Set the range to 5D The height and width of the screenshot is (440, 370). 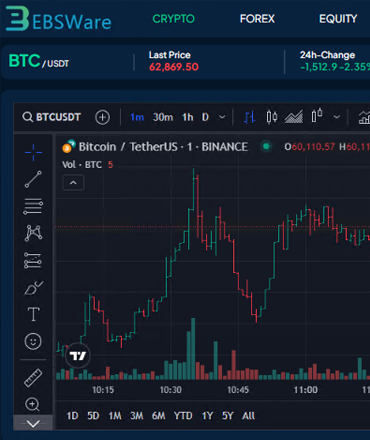(93, 416)
